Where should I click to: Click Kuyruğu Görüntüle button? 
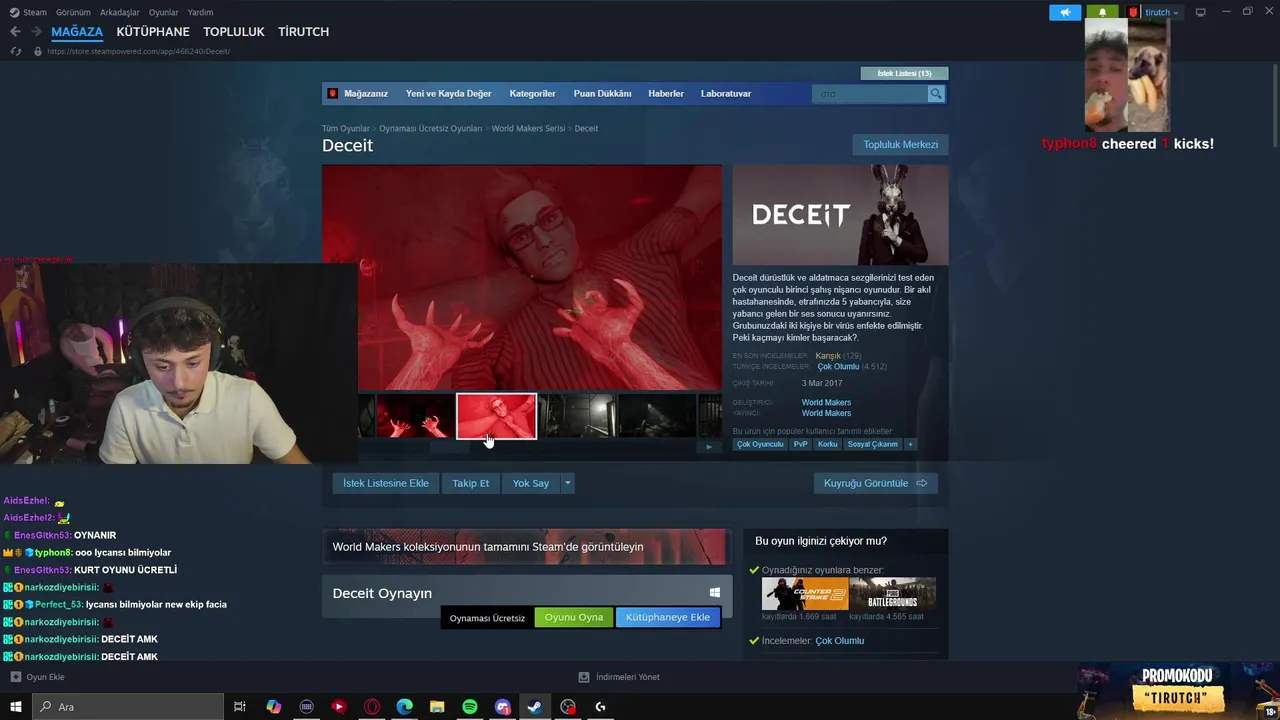tap(876, 483)
